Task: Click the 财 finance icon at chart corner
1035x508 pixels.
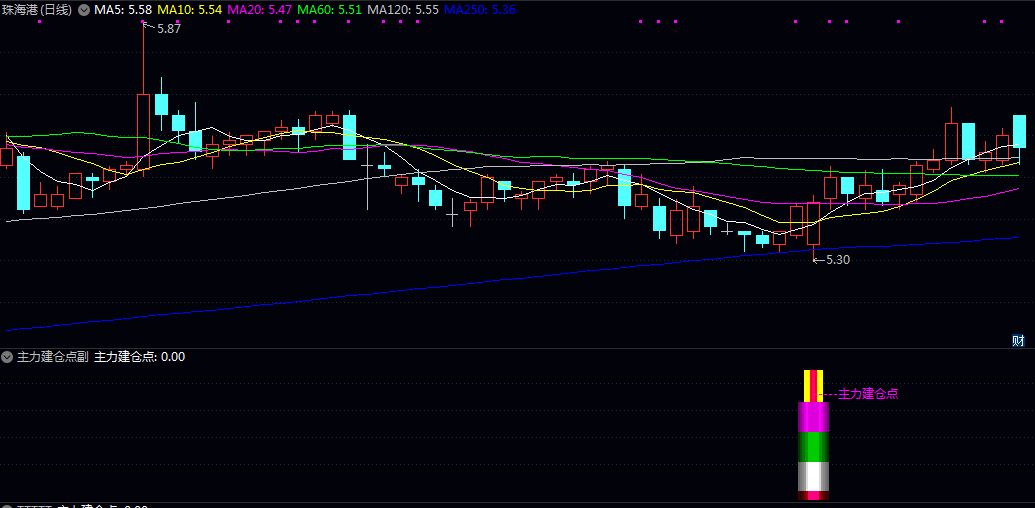Action: 1018,340
